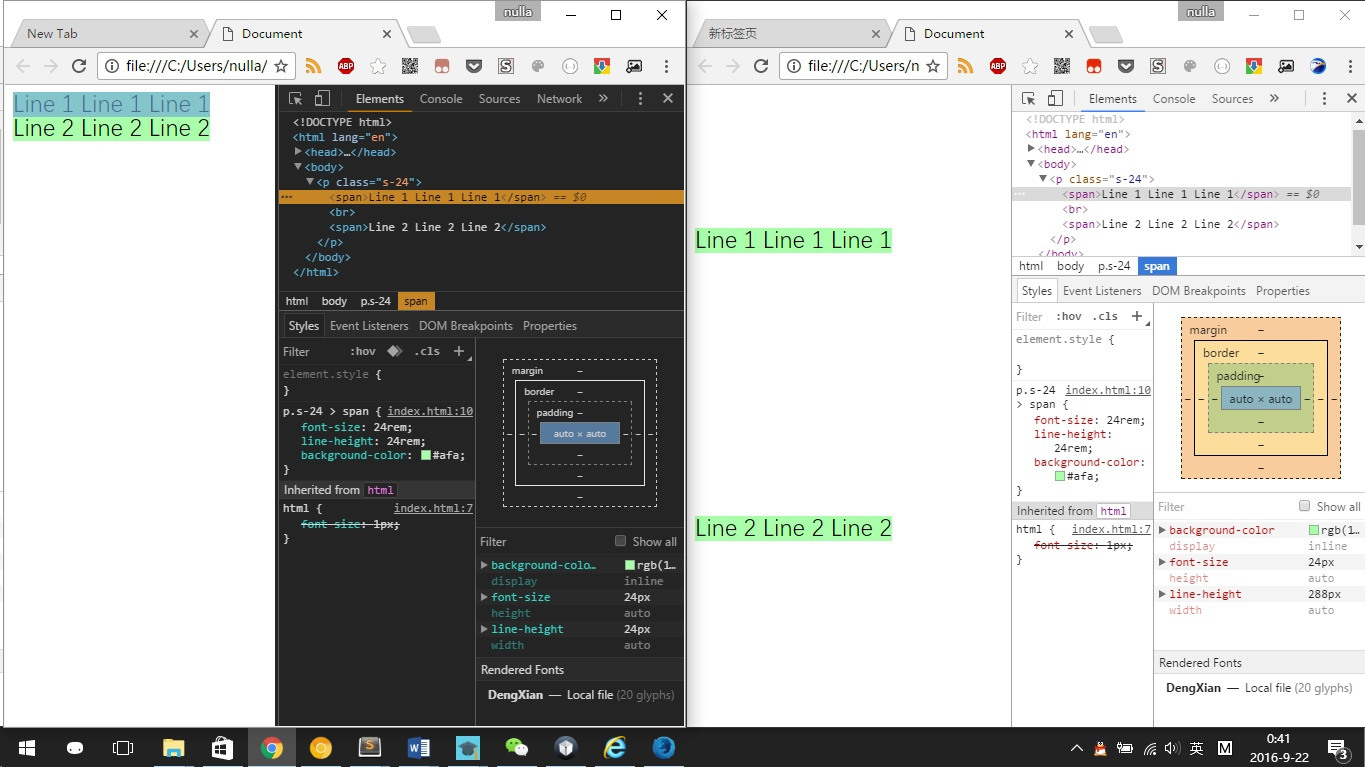Open the WeChat icon in the taskbar

pos(516,747)
